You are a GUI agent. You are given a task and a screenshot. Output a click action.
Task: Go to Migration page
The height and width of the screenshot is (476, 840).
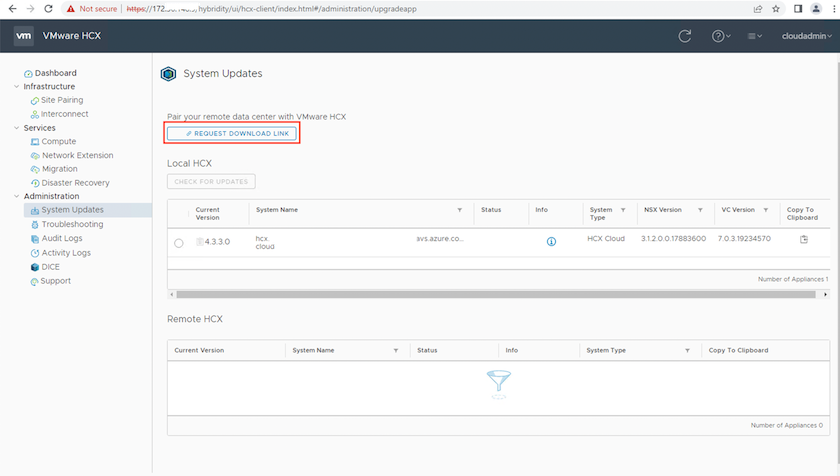tap(59, 169)
